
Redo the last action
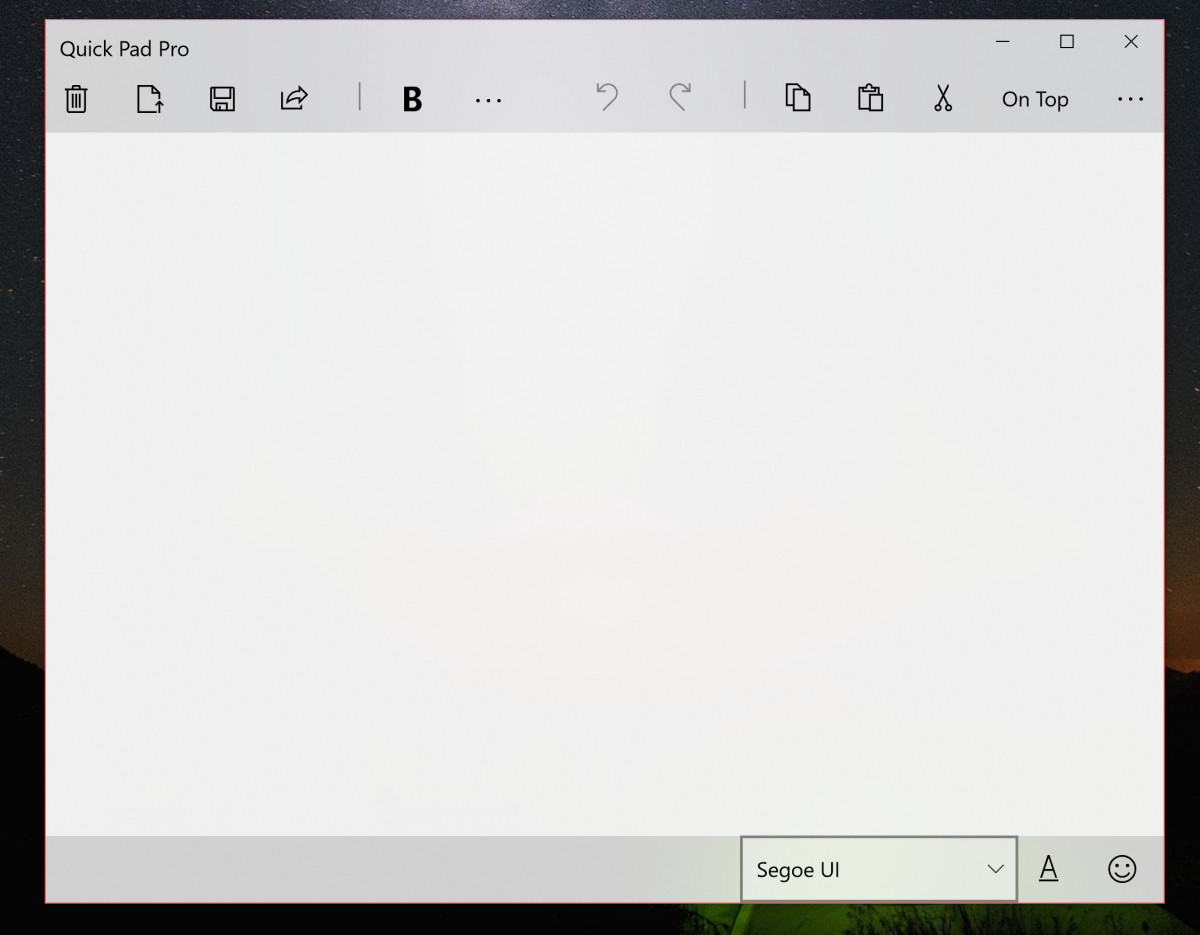click(x=680, y=97)
